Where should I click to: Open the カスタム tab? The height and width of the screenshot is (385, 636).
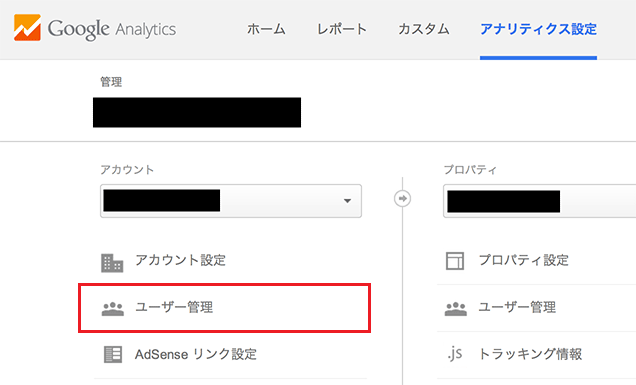pyautogui.click(x=423, y=29)
